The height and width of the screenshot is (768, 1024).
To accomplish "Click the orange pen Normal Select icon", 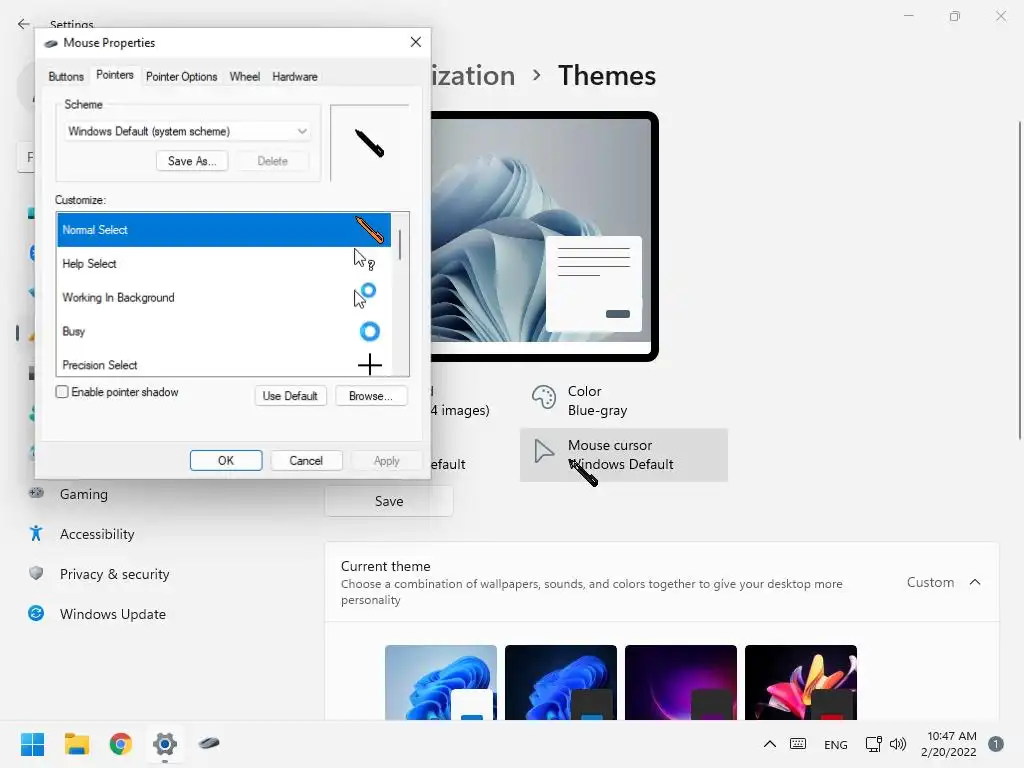I will [369, 229].
